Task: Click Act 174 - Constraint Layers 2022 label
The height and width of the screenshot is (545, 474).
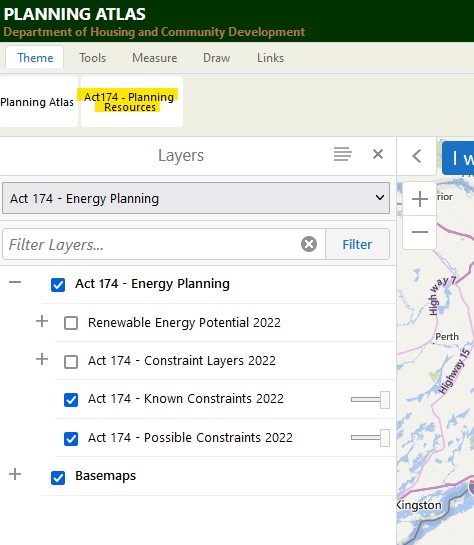Action: (x=182, y=361)
